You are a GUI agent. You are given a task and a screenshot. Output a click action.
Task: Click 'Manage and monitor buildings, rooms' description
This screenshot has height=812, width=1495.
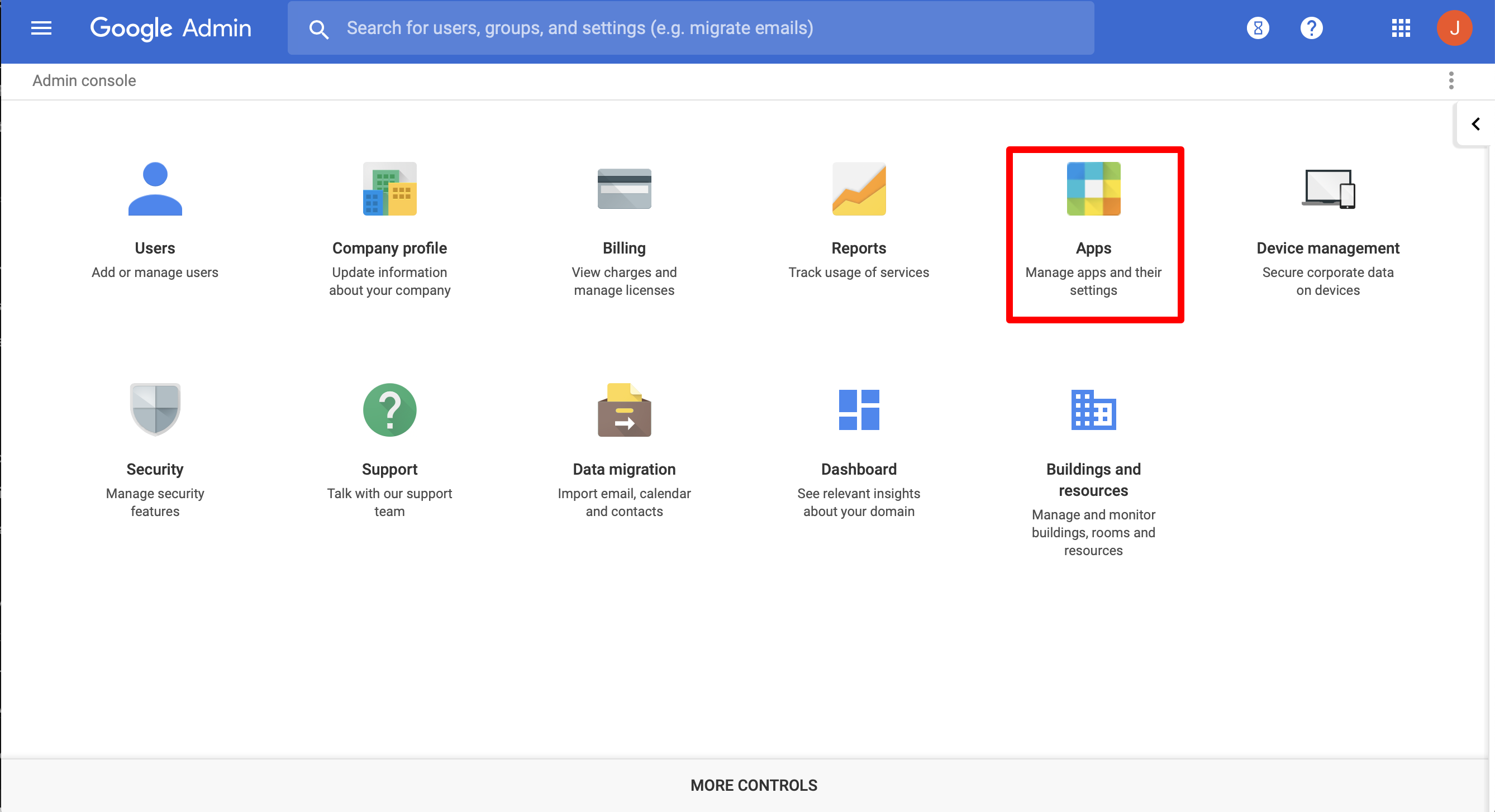click(x=1093, y=532)
